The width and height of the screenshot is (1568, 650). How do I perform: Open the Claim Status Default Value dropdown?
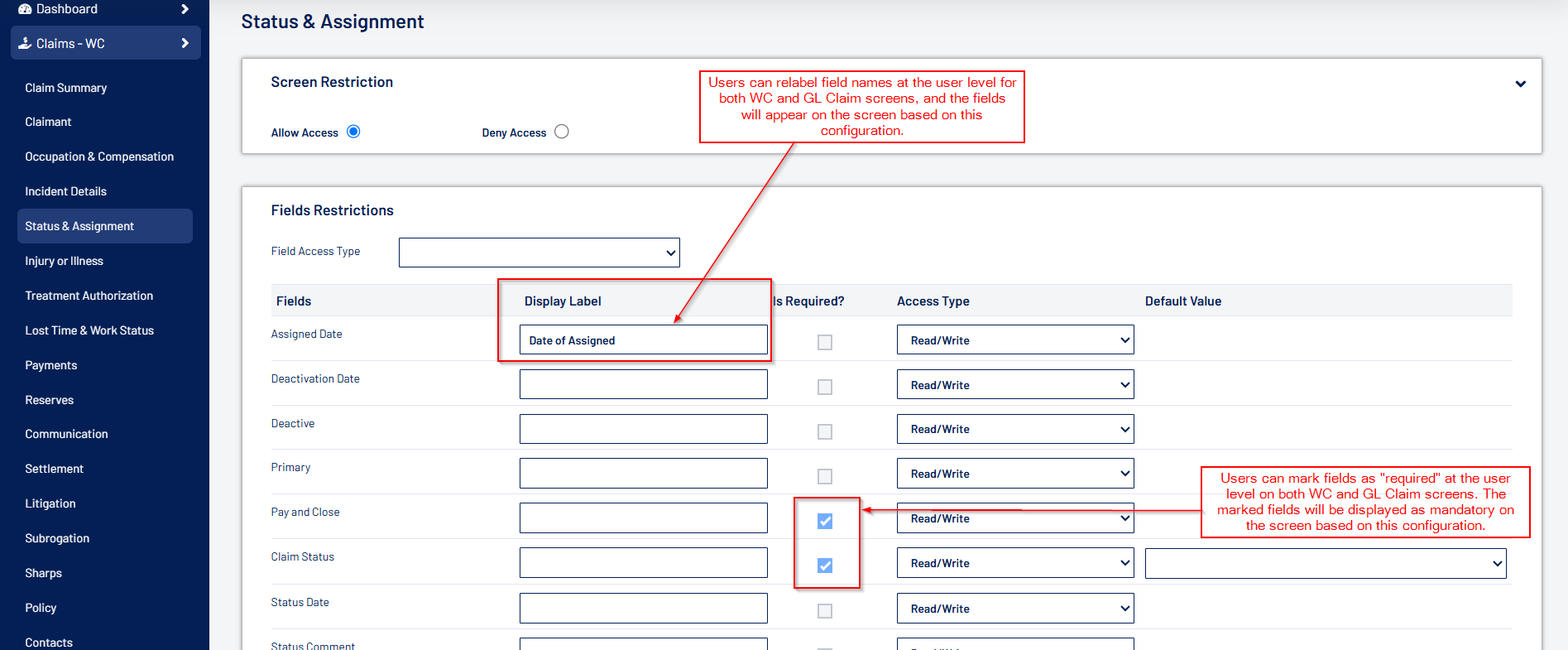click(1325, 564)
